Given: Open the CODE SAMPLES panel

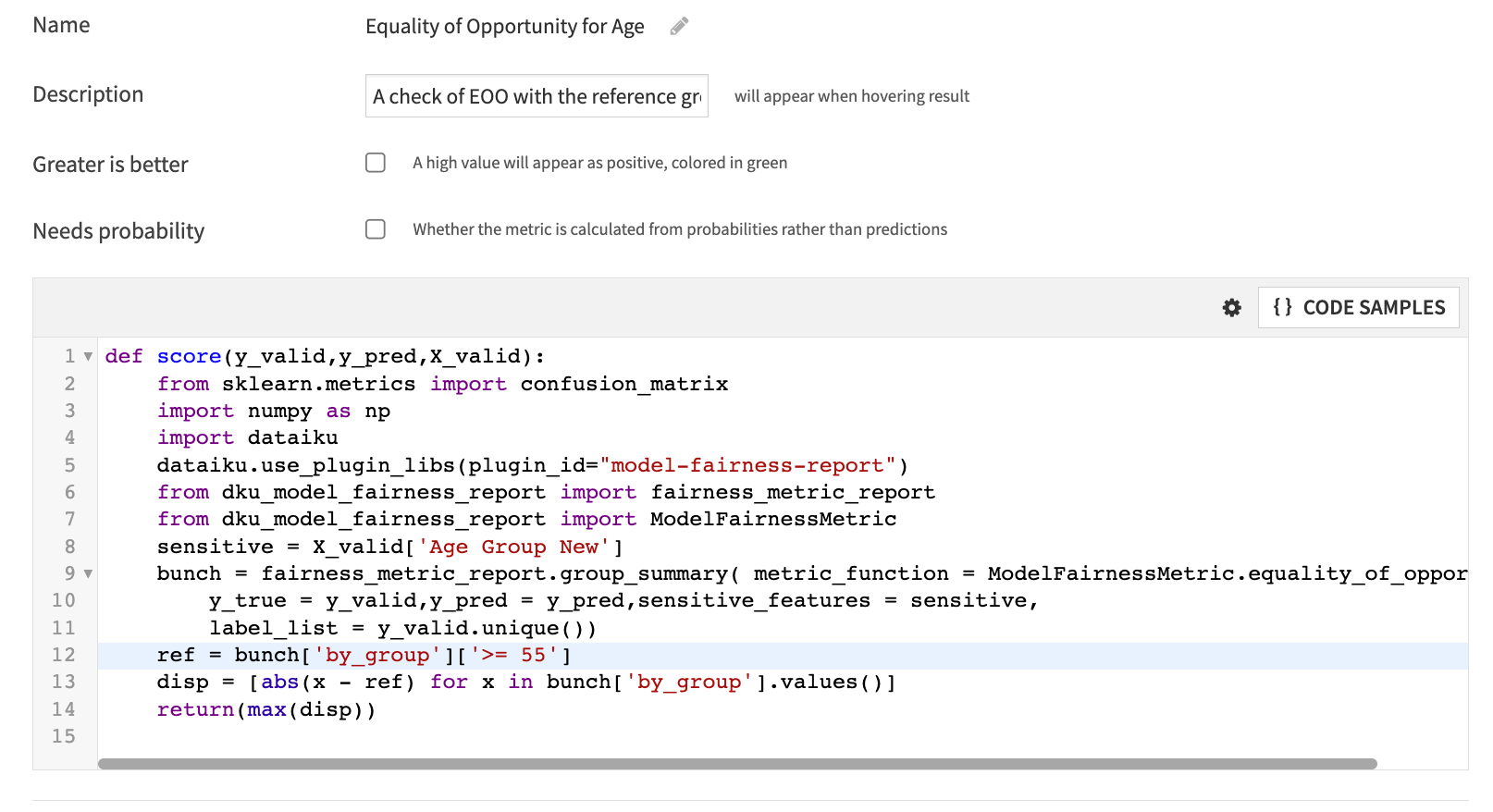Looking at the screenshot, I should pyautogui.click(x=1358, y=308).
